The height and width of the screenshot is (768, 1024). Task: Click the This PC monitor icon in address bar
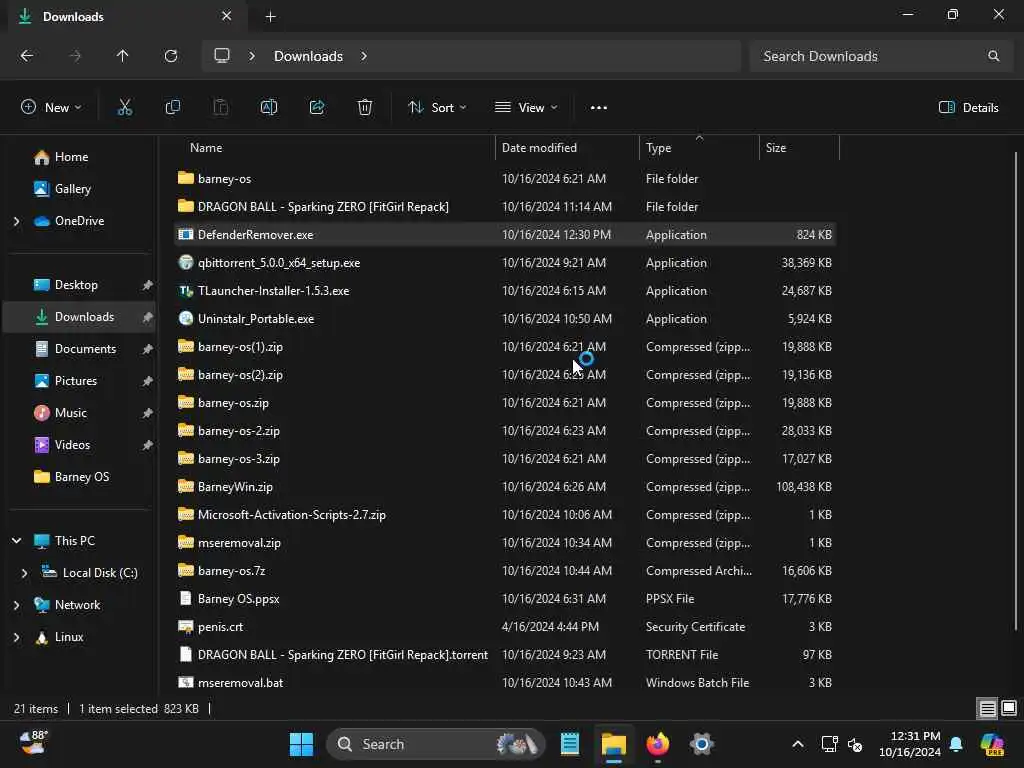[x=222, y=56]
